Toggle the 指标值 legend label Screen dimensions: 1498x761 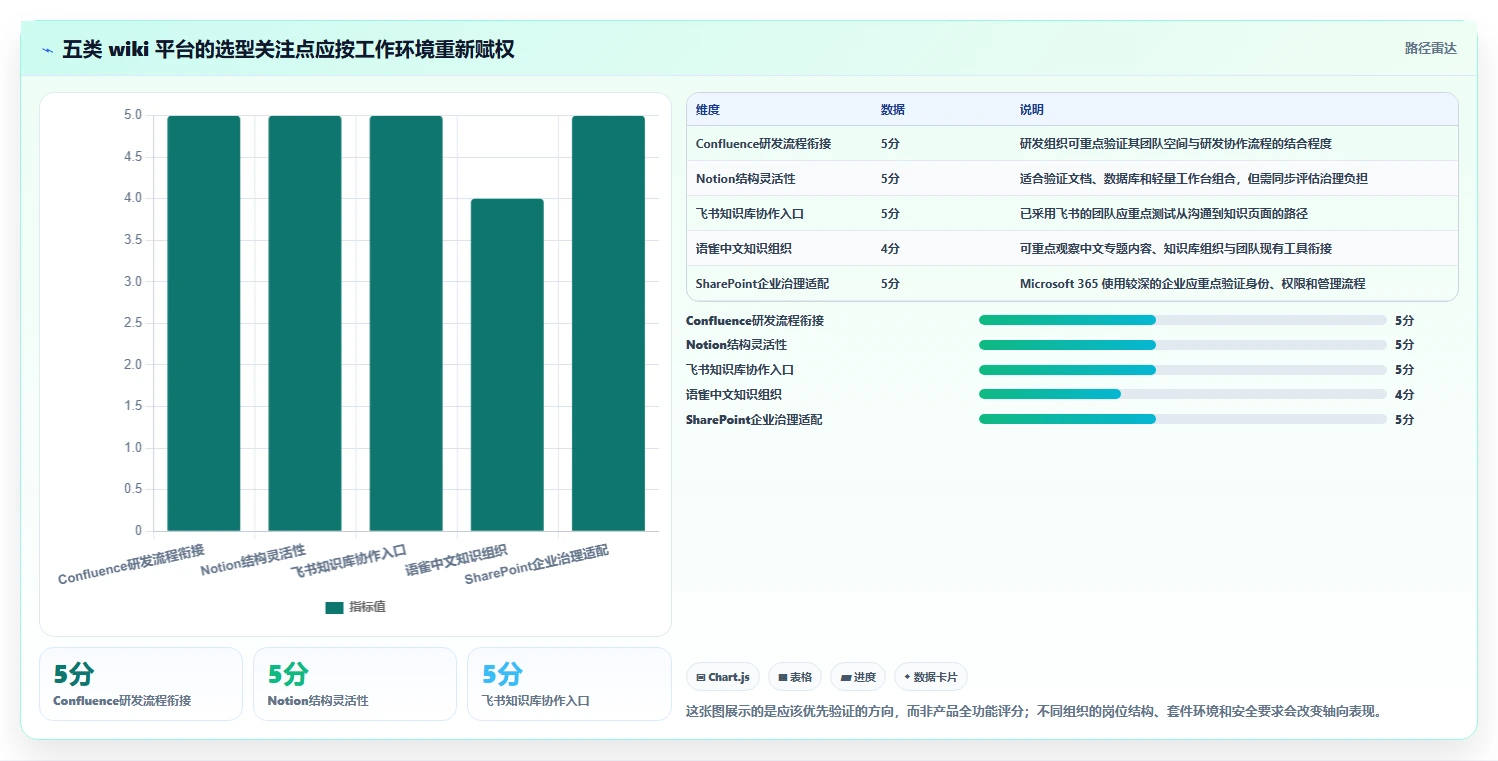point(367,608)
